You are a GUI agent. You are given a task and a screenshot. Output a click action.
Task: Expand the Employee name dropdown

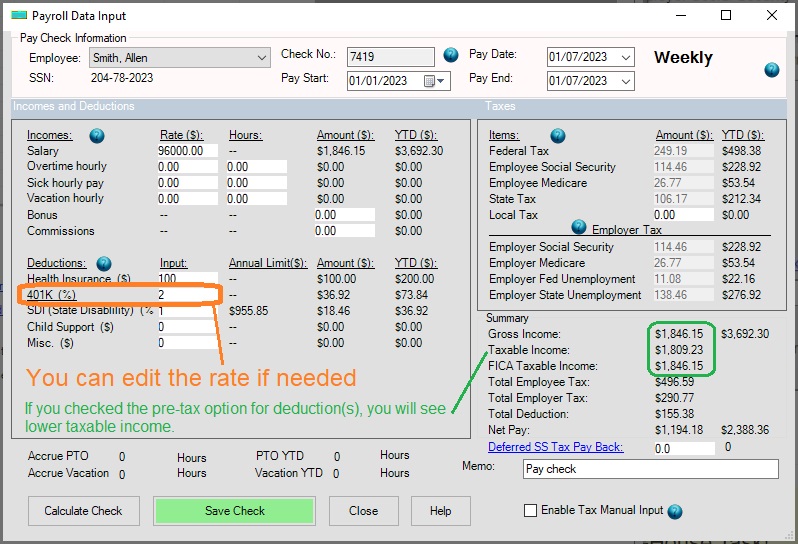(x=262, y=58)
